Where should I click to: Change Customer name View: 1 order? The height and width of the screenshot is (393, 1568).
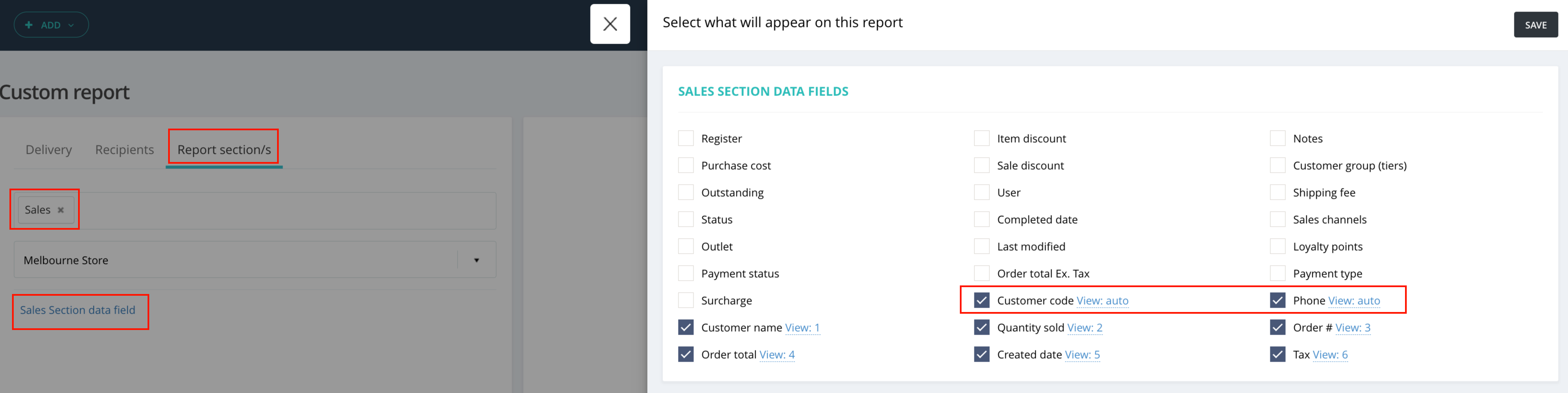pos(802,328)
